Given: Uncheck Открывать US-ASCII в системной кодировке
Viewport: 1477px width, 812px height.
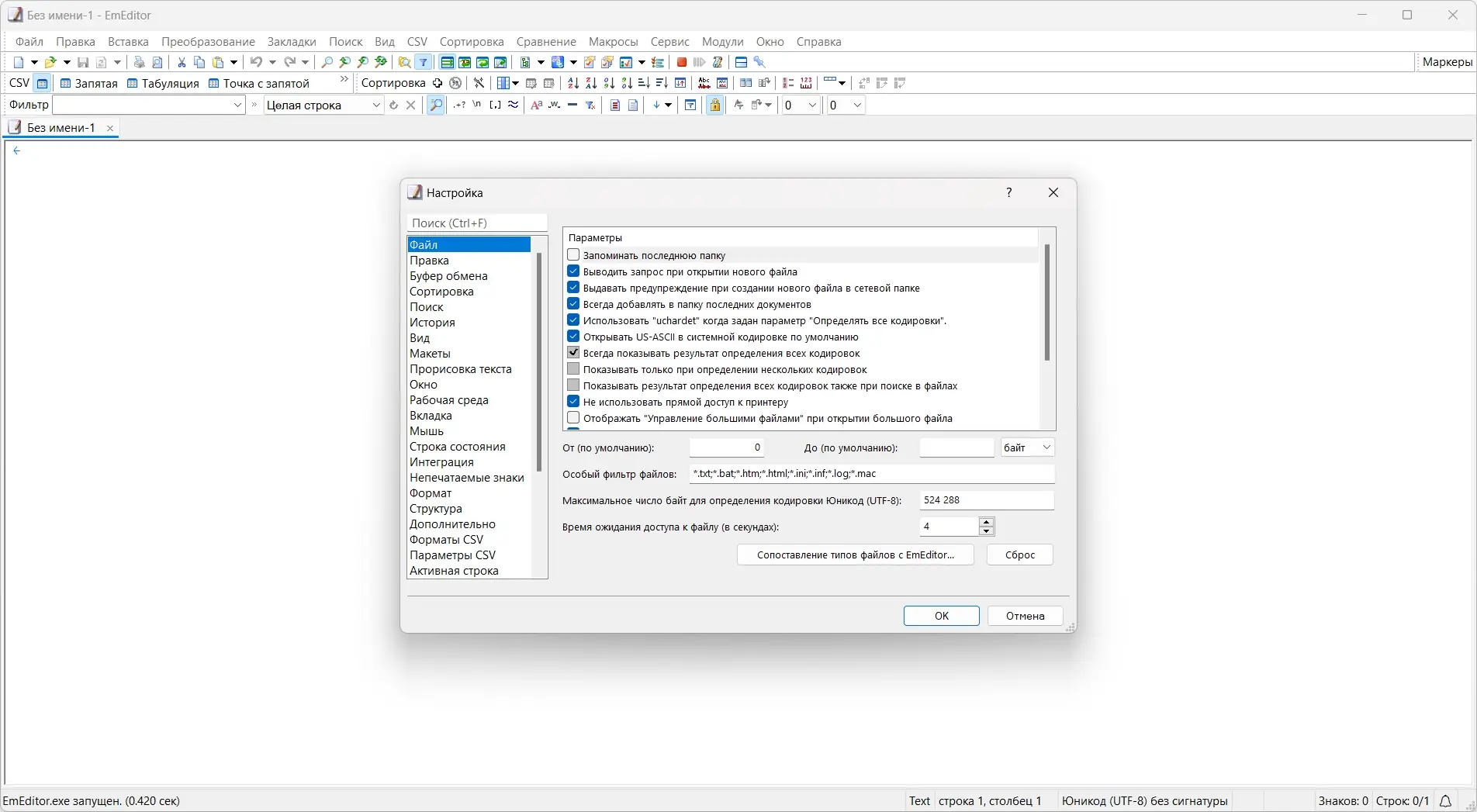Looking at the screenshot, I should [573, 337].
